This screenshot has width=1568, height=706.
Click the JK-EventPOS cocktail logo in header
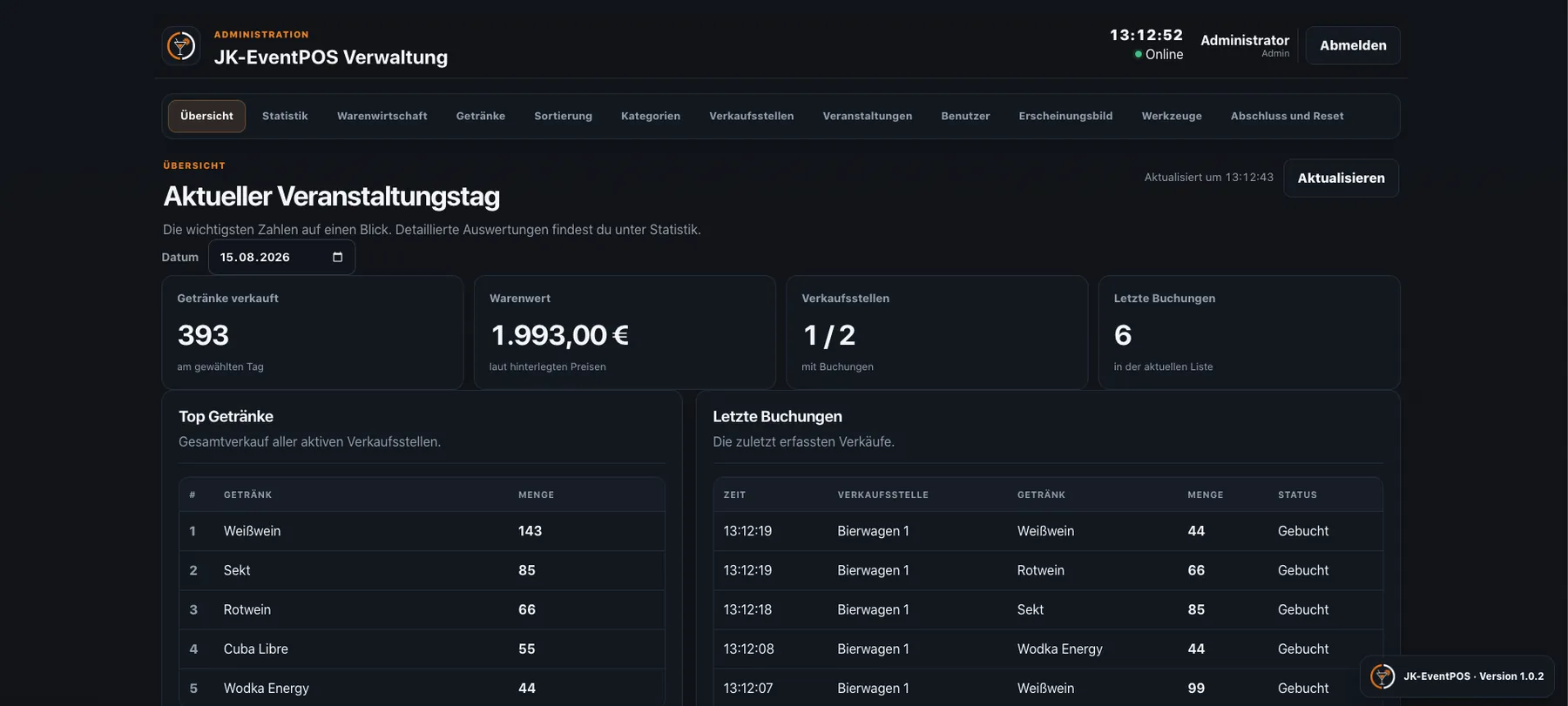pos(181,45)
